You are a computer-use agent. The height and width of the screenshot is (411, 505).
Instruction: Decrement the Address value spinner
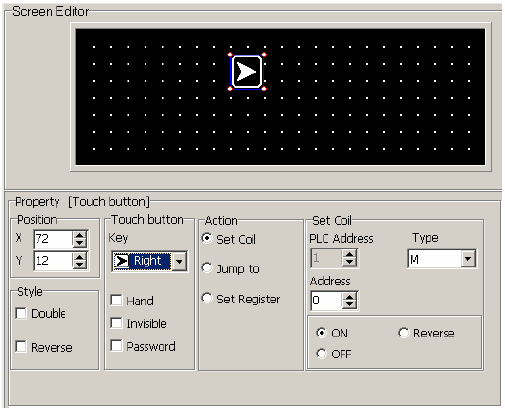pyautogui.click(x=349, y=304)
